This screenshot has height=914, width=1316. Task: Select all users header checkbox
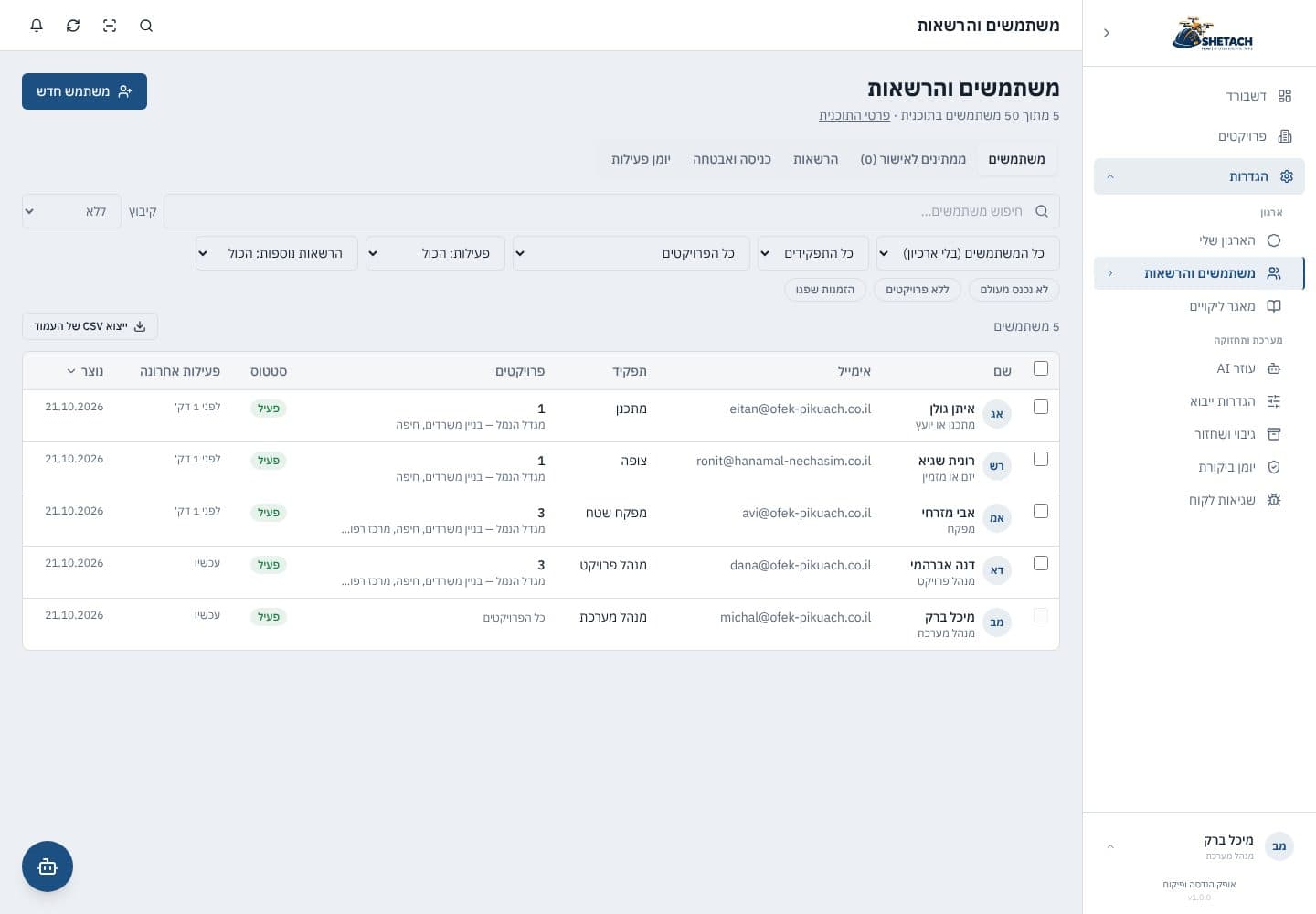pos(1040,368)
